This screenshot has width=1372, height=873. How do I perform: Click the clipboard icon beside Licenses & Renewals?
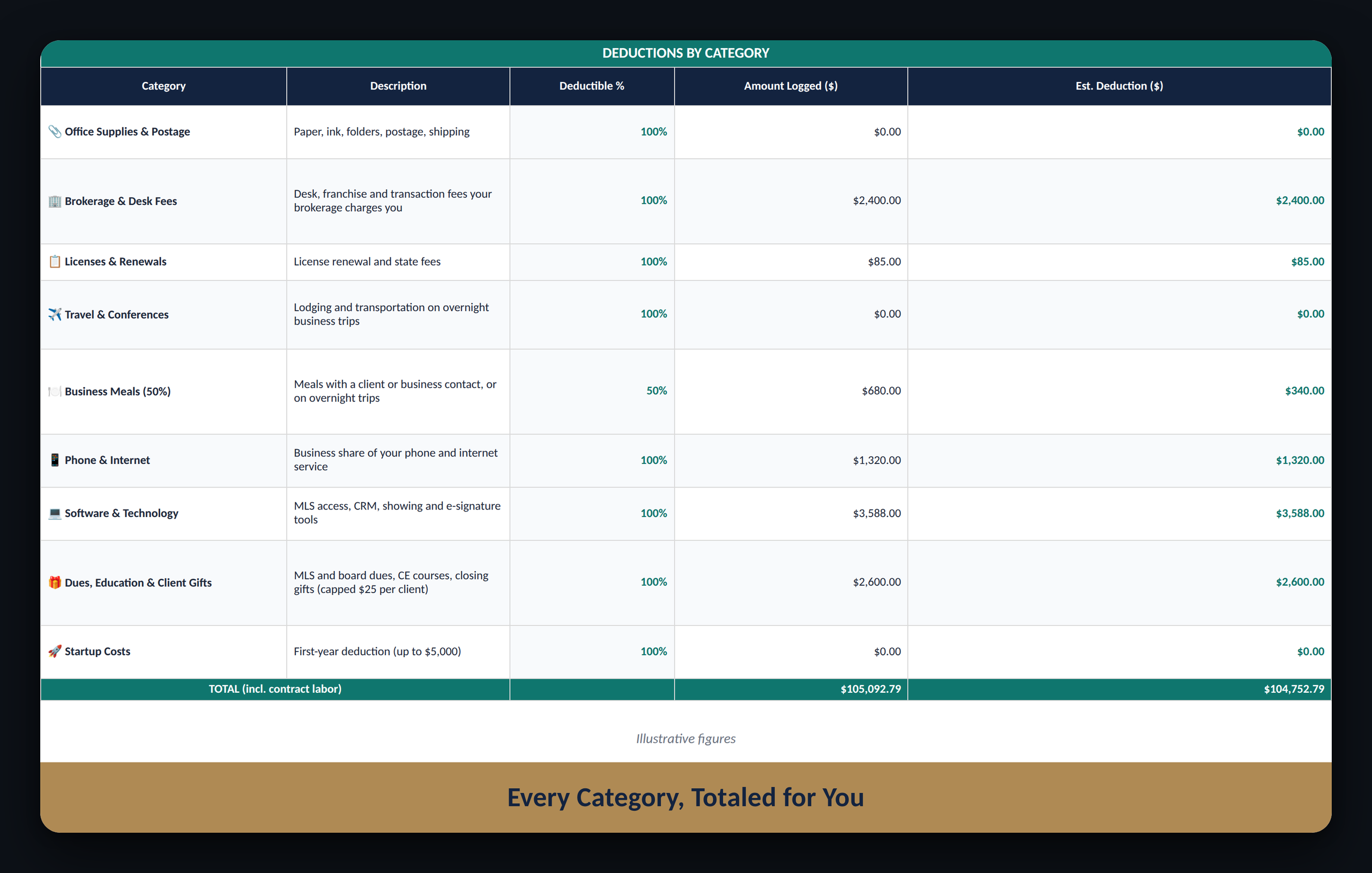pyautogui.click(x=55, y=262)
